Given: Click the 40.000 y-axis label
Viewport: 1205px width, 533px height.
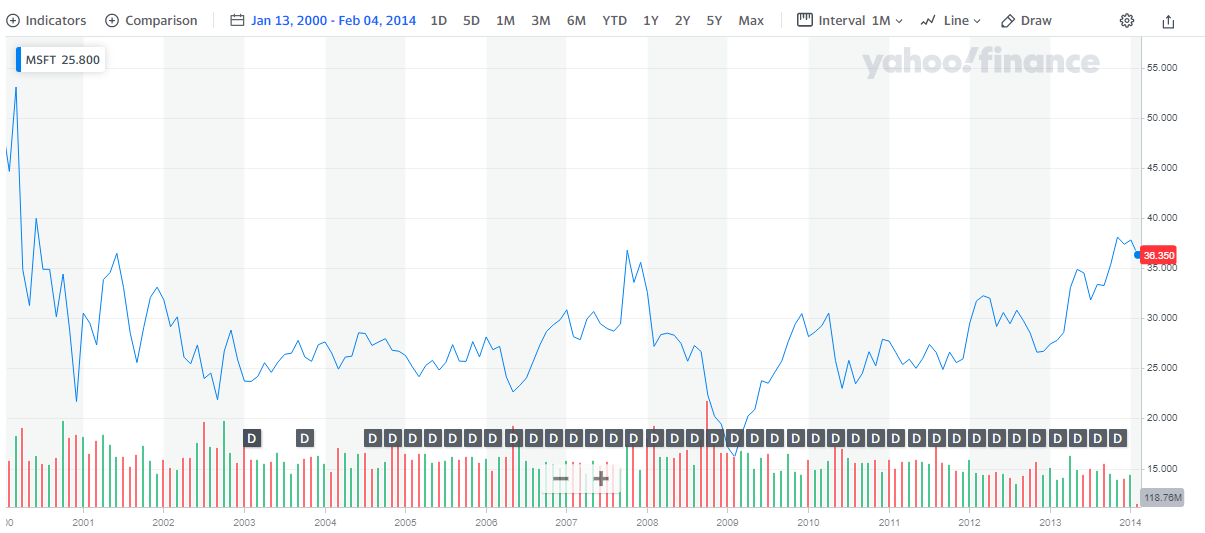Looking at the screenshot, I should click(1162, 218).
